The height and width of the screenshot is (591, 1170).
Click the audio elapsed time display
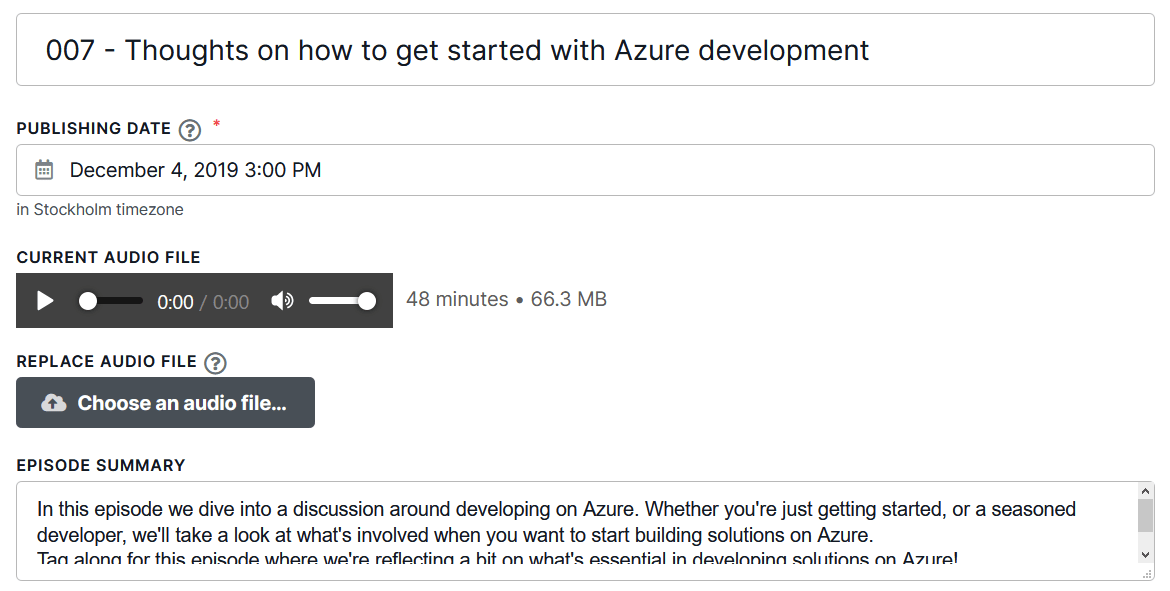click(175, 302)
